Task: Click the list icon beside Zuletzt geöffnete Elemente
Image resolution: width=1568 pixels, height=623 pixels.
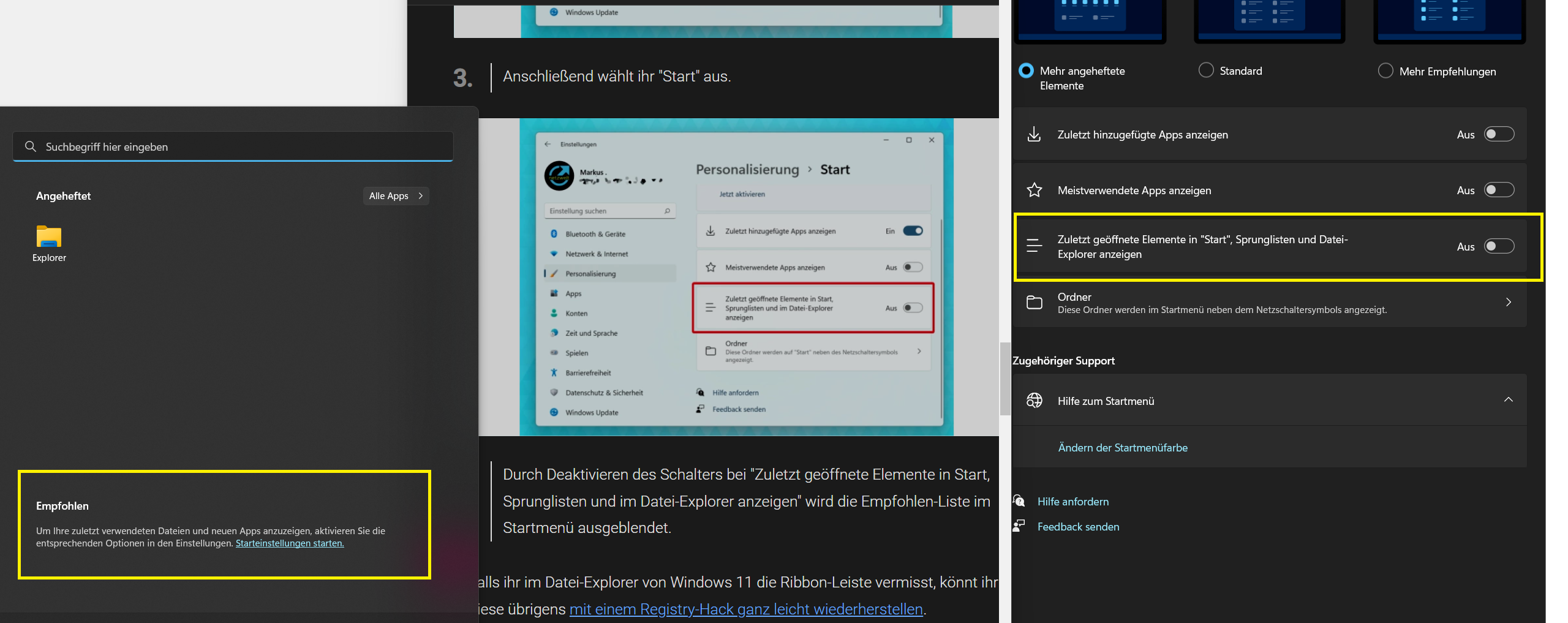Action: [1034, 246]
